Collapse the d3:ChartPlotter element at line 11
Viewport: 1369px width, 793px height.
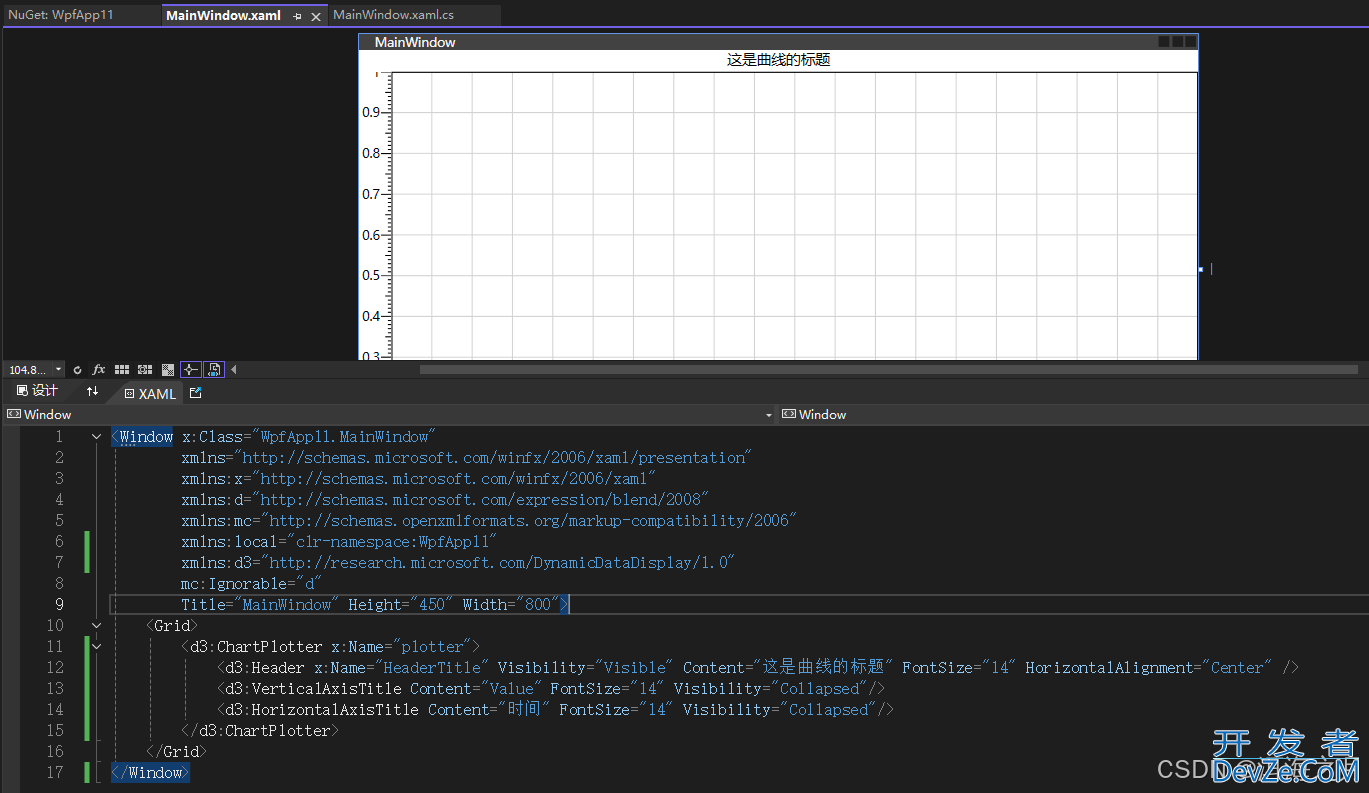[x=96, y=647]
